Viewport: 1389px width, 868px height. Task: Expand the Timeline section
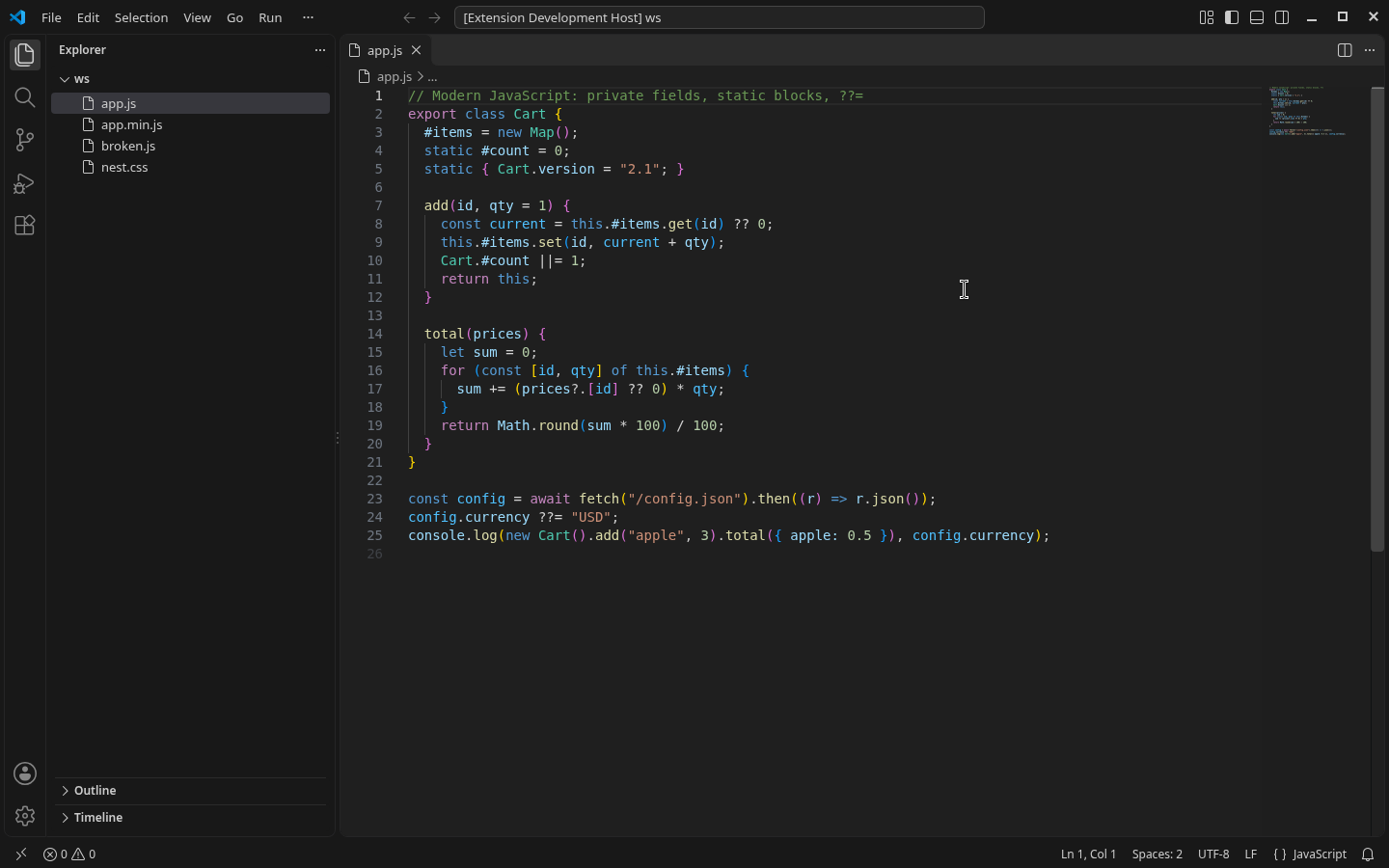pos(190,818)
